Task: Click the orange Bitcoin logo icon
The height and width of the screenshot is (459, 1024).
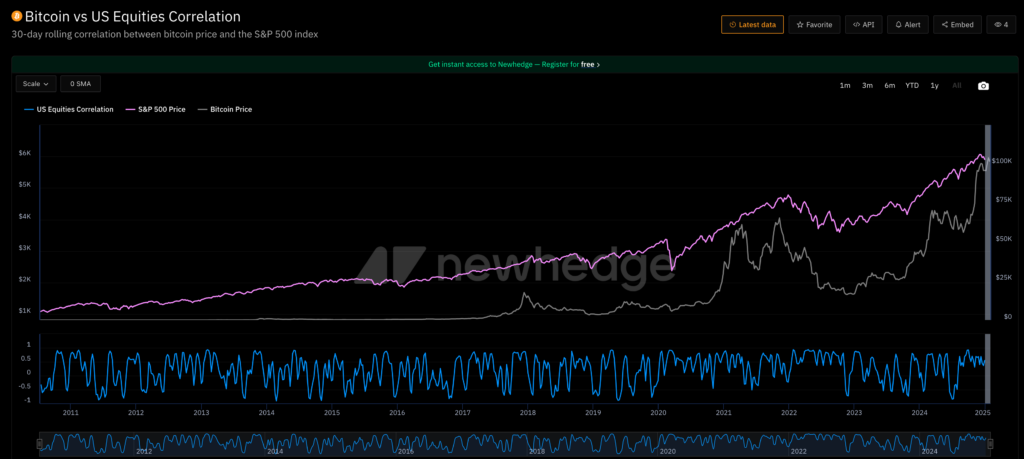Action: [16, 16]
